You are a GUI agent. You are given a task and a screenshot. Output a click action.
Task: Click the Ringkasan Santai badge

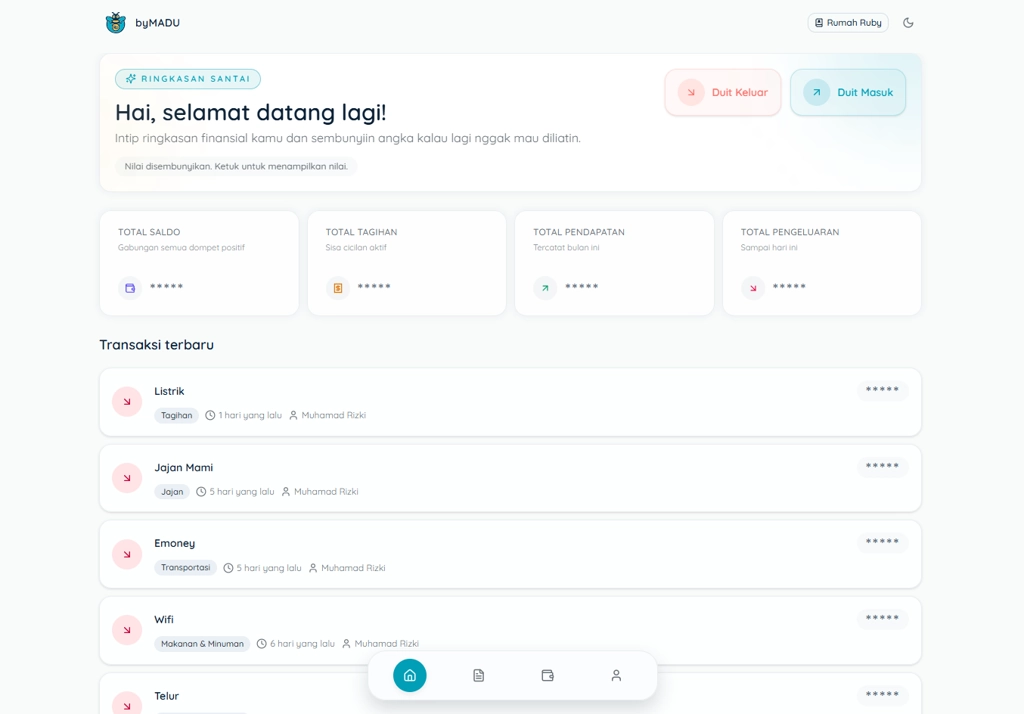coord(188,79)
